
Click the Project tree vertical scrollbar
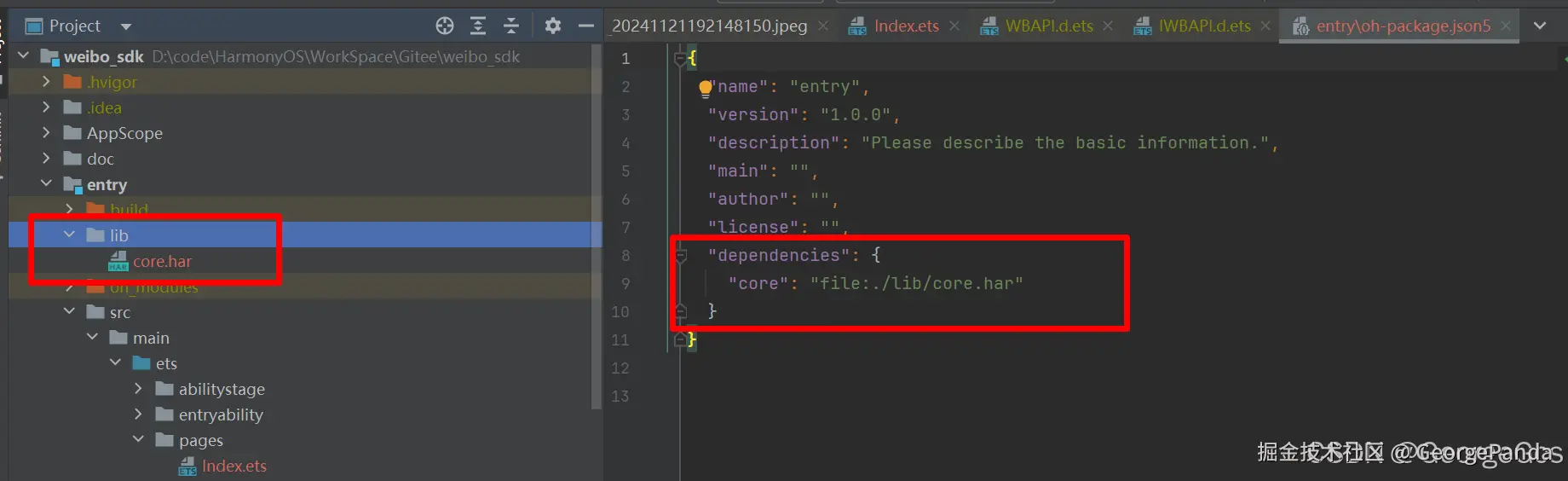pyautogui.click(x=597, y=226)
